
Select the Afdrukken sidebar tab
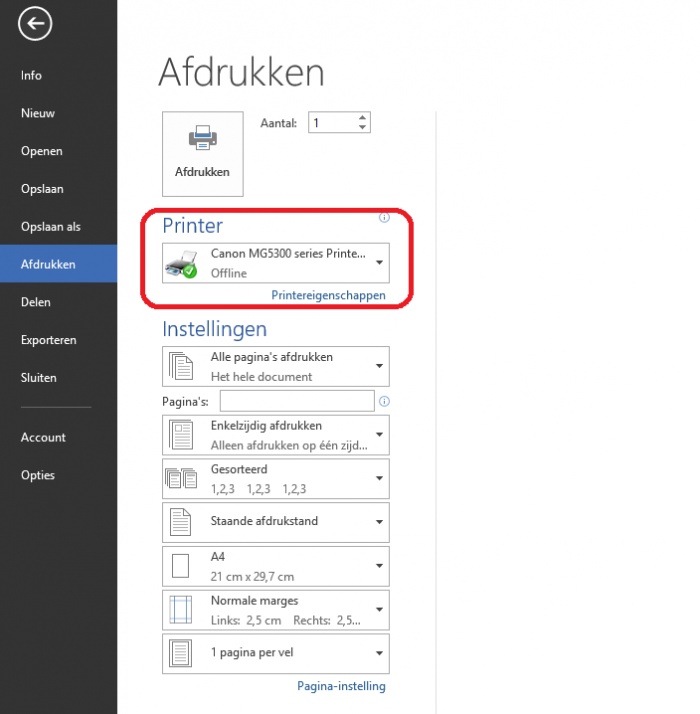point(58,264)
